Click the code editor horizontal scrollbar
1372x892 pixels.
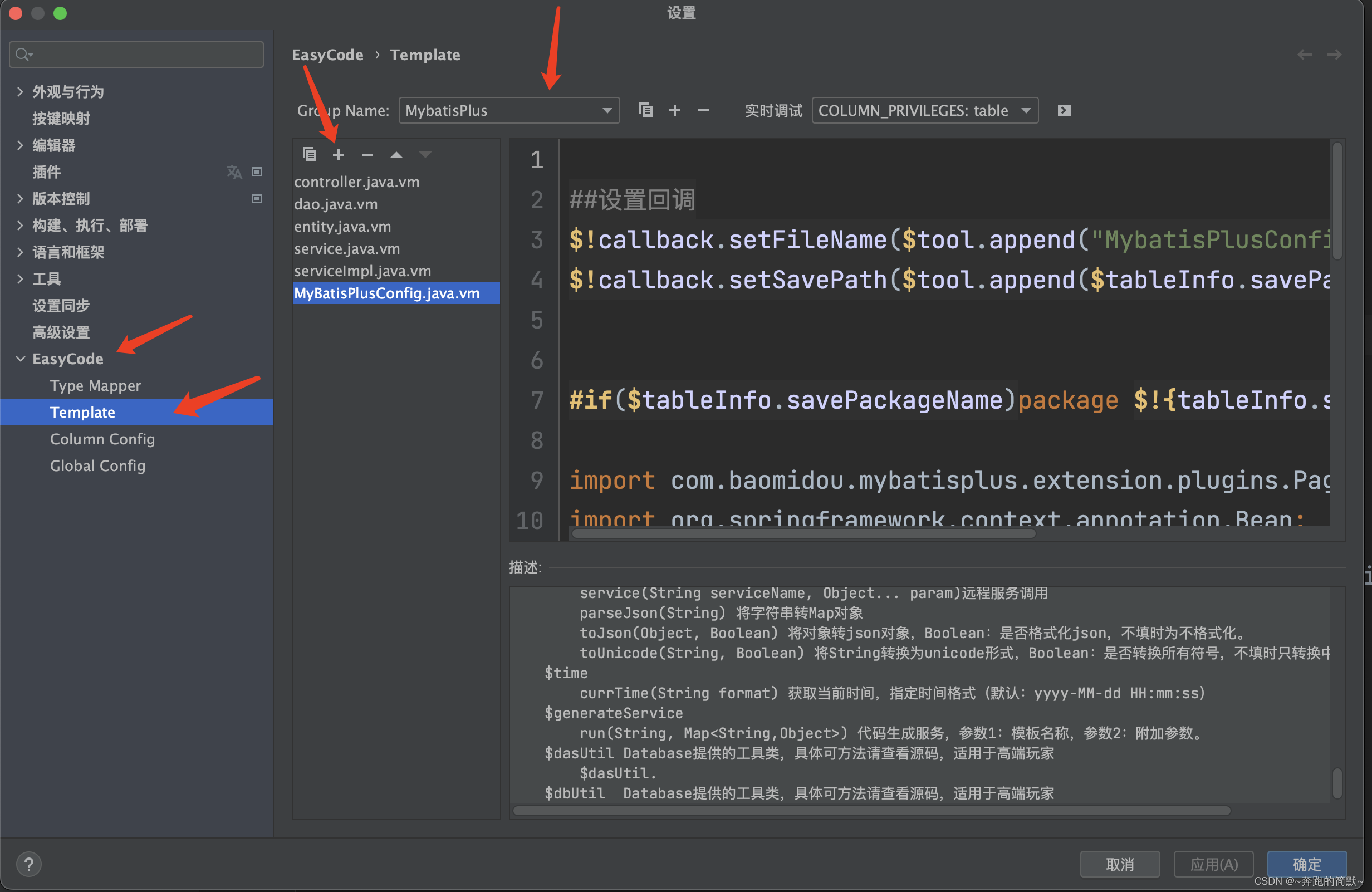803,533
